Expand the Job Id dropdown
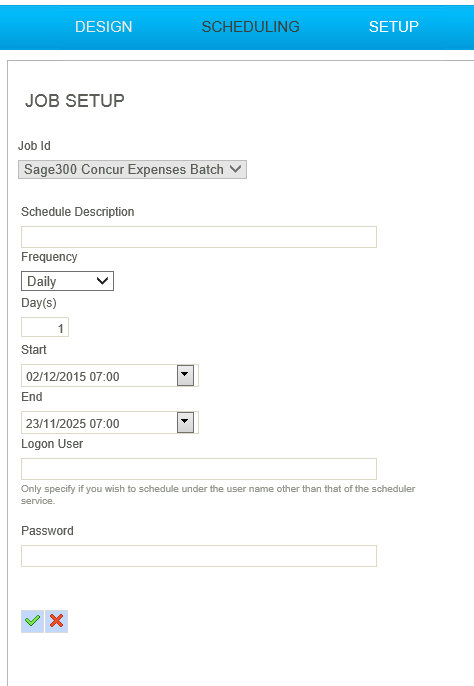This screenshot has width=474, height=686. pyautogui.click(x=132, y=169)
